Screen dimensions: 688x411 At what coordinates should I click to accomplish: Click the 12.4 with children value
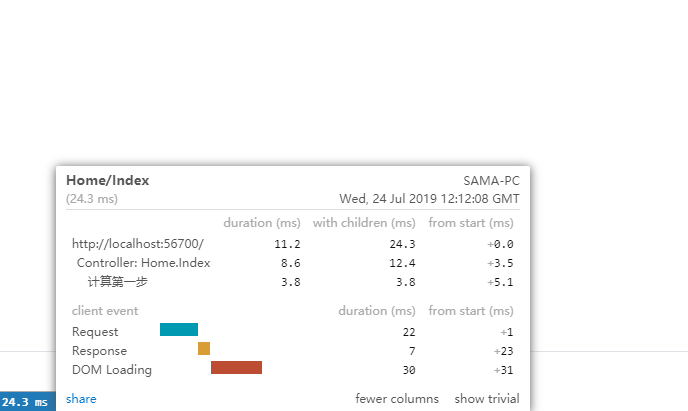point(402,263)
